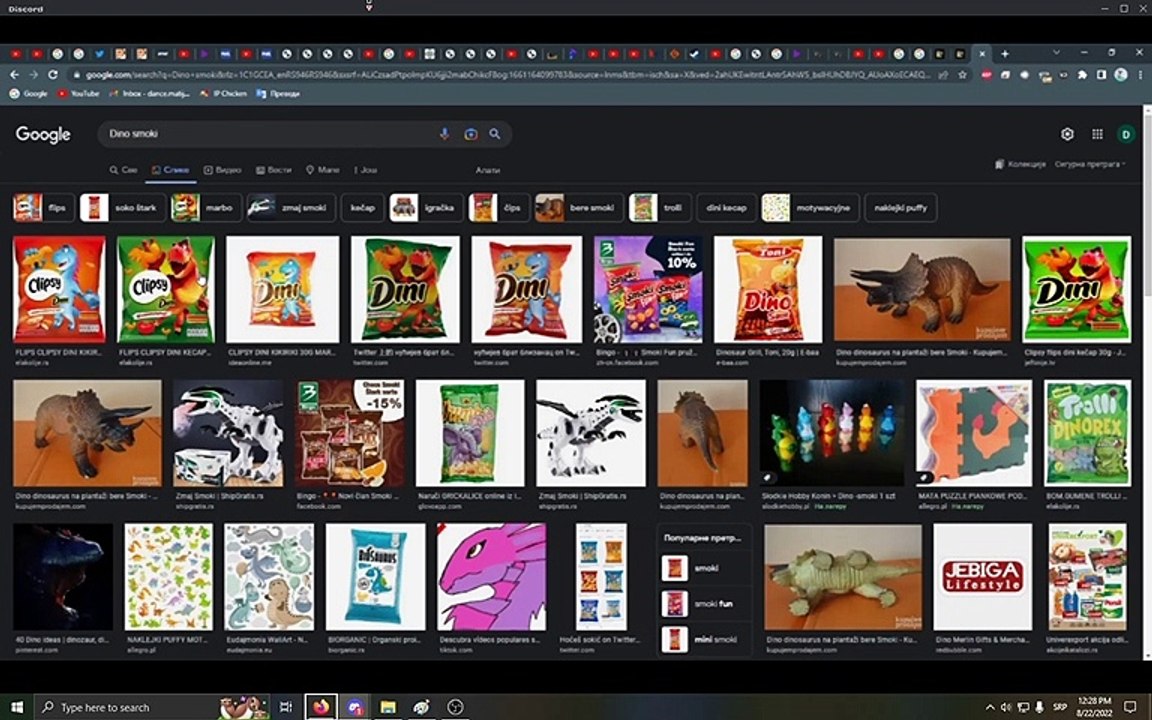Switch to the Све results tab

pos(123,170)
